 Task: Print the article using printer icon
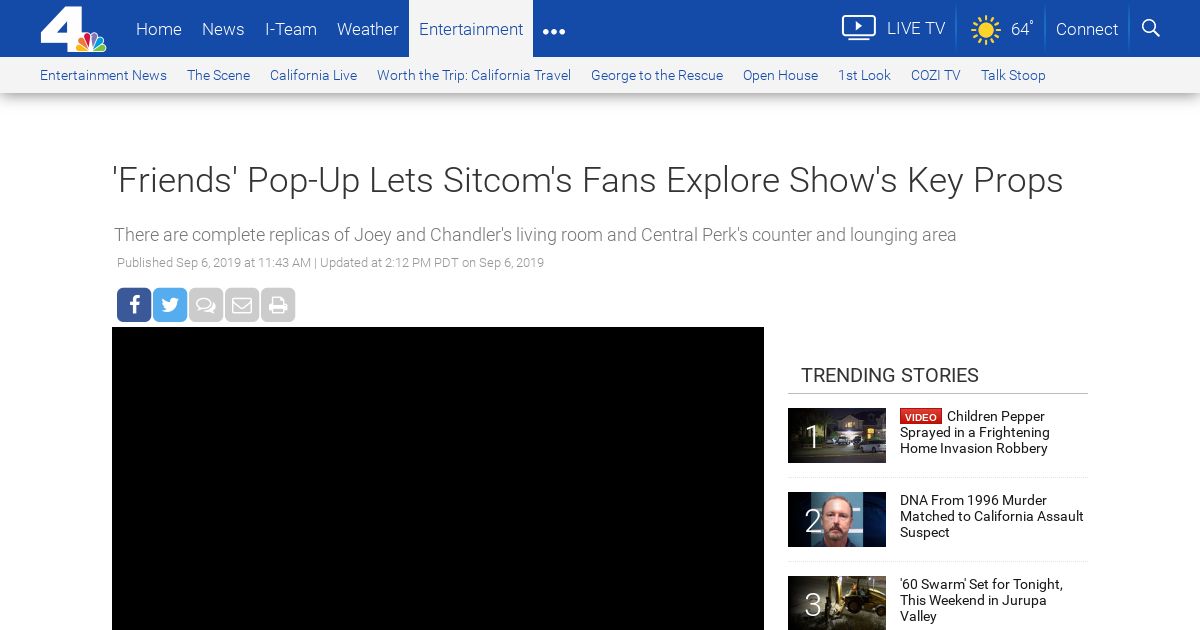tap(278, 305)
